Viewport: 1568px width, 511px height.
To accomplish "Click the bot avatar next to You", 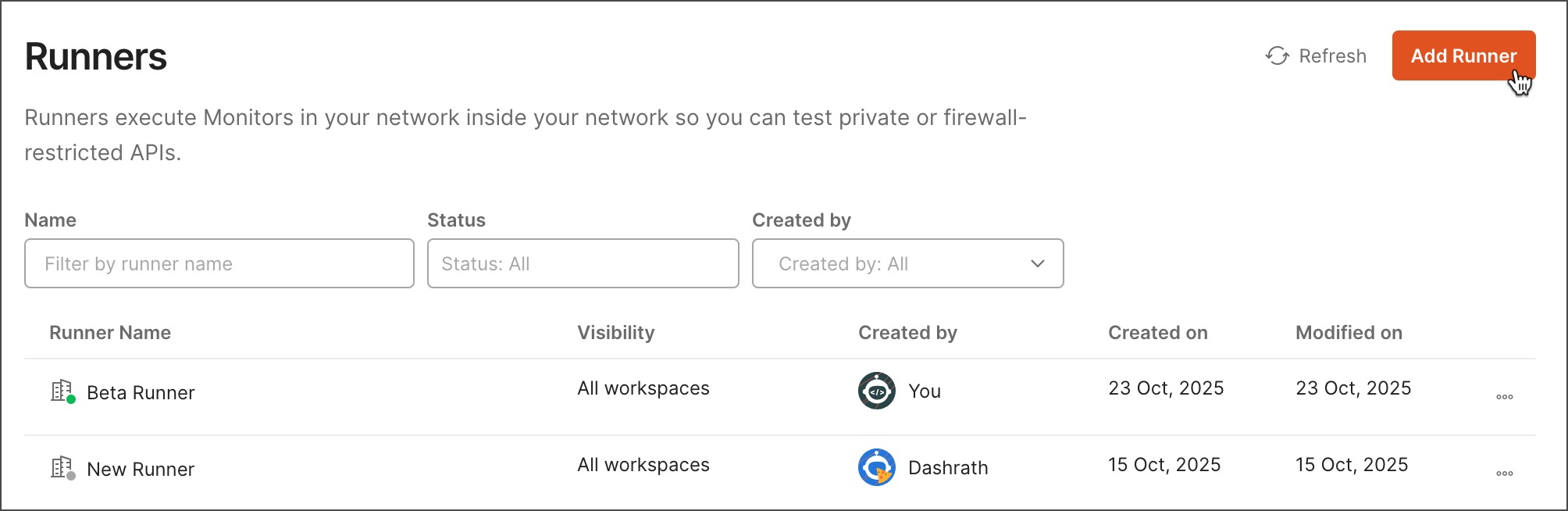I will [x=875, y=391].
